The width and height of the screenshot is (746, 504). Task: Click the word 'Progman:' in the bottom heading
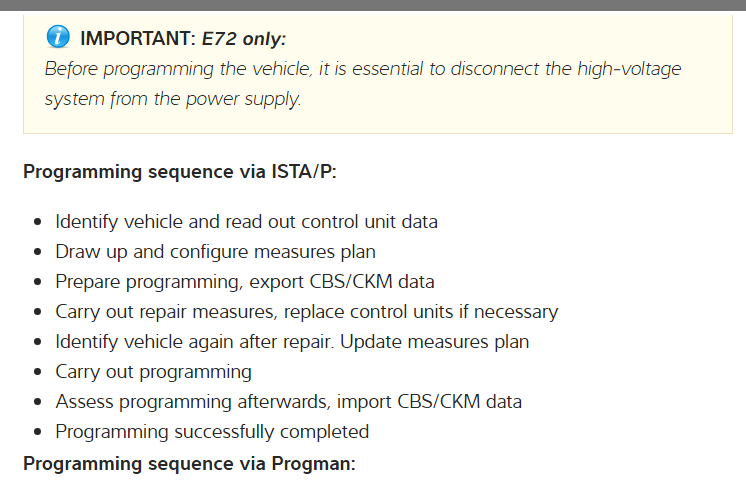[314, 463]
